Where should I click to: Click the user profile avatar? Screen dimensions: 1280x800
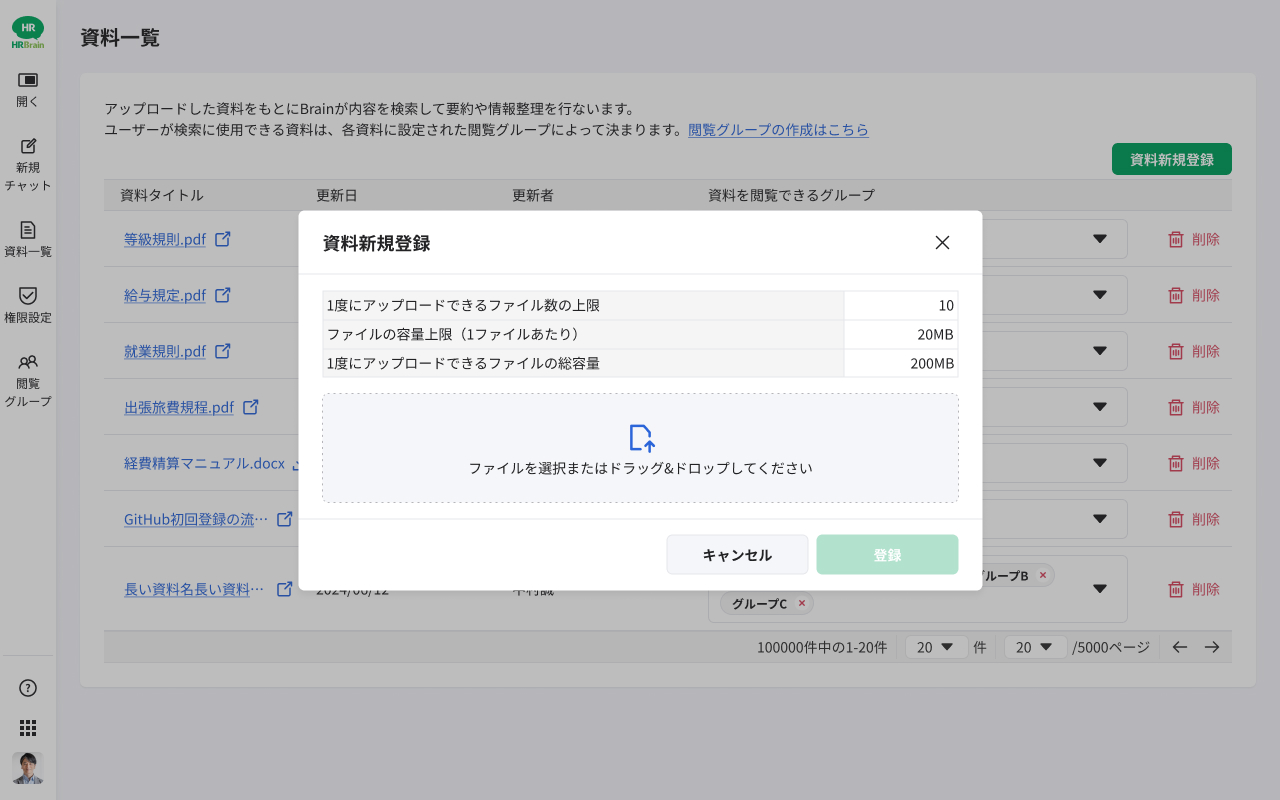pyautogui.click(x=28, y=768)
